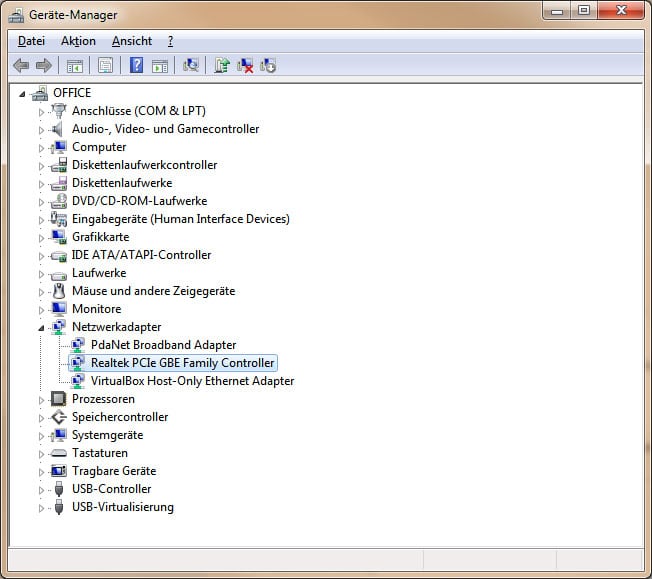Click the mouse icon beside Mäuse
Viewport: 652px width, 579px height.
(59, 291)
